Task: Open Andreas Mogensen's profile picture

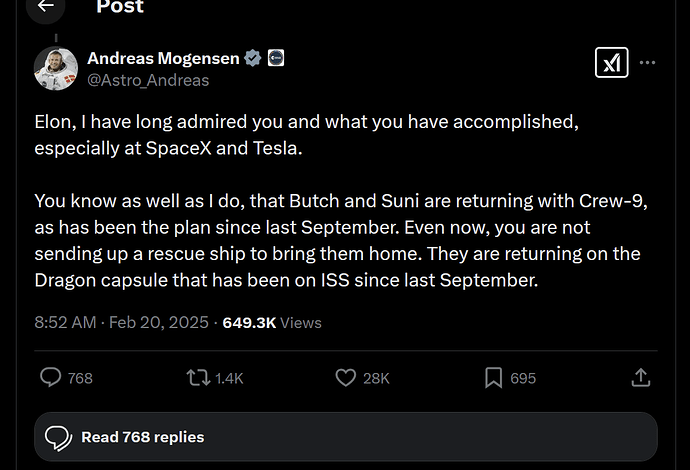Action: tap(56, 69)
